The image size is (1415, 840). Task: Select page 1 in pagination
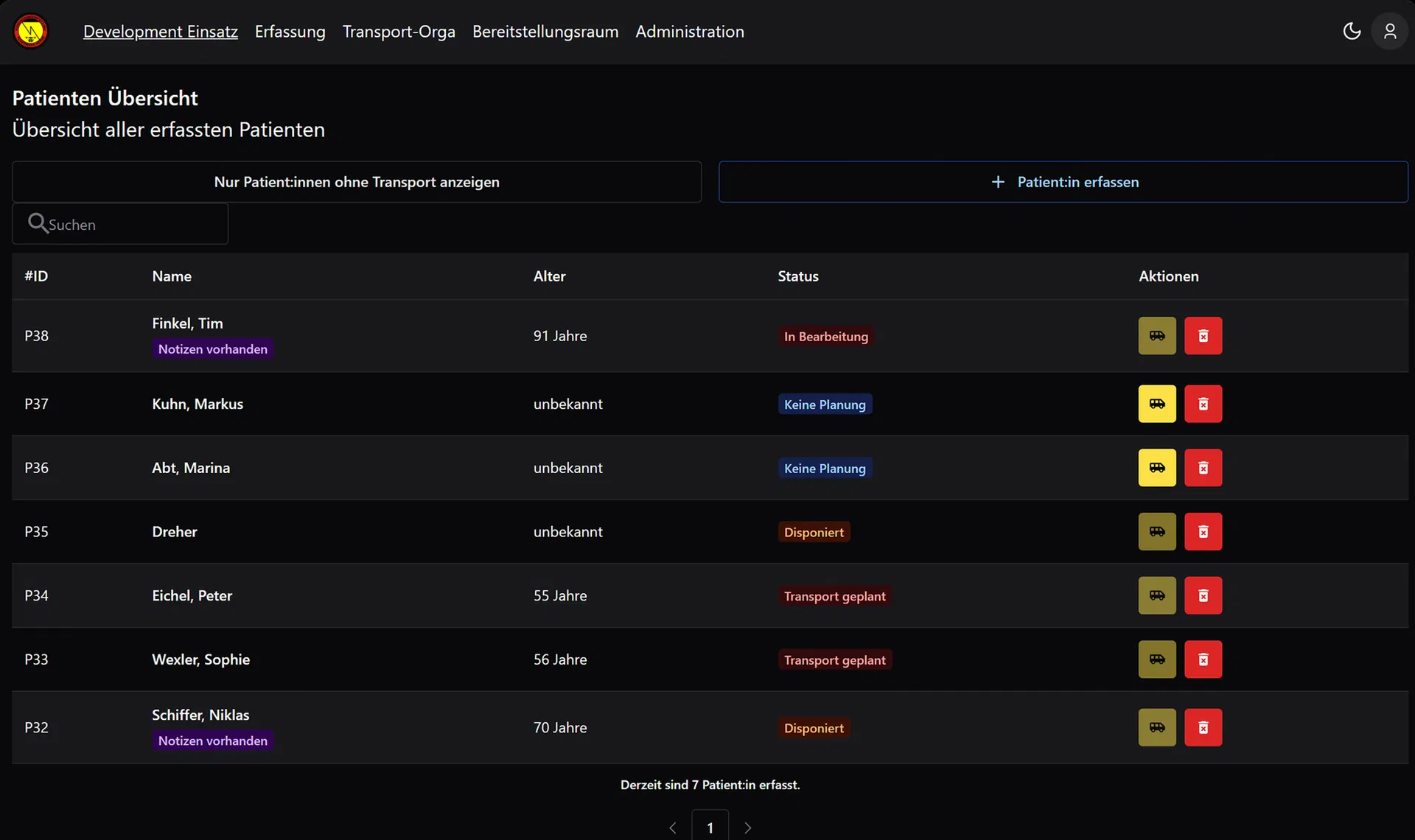710,827
